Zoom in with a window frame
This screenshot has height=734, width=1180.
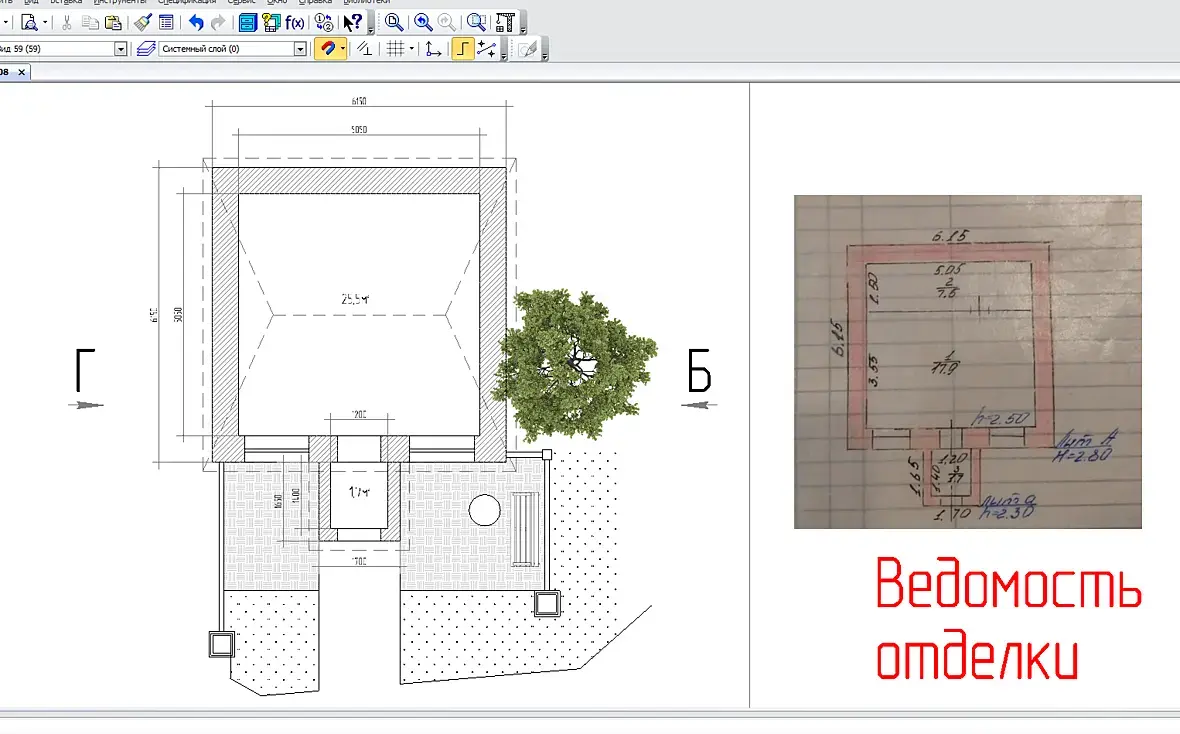pos(394,23)
